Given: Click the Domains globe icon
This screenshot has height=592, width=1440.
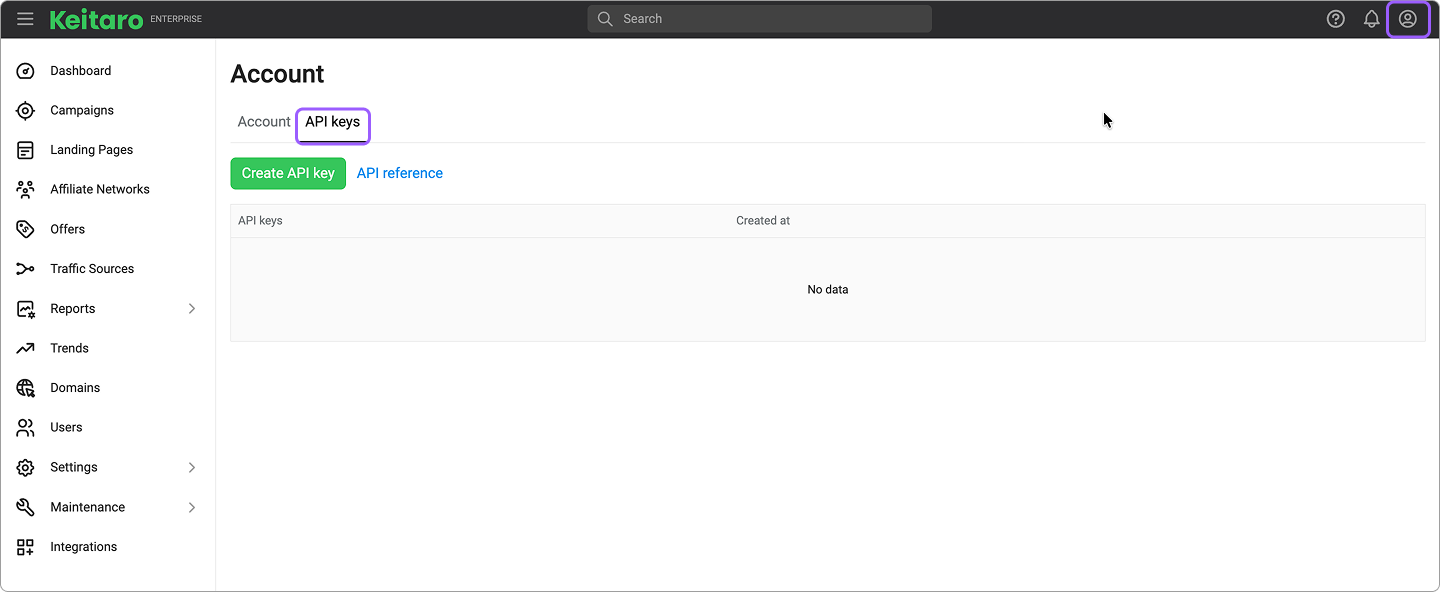Looking at the screenshot, I should (x=26, y=388).
